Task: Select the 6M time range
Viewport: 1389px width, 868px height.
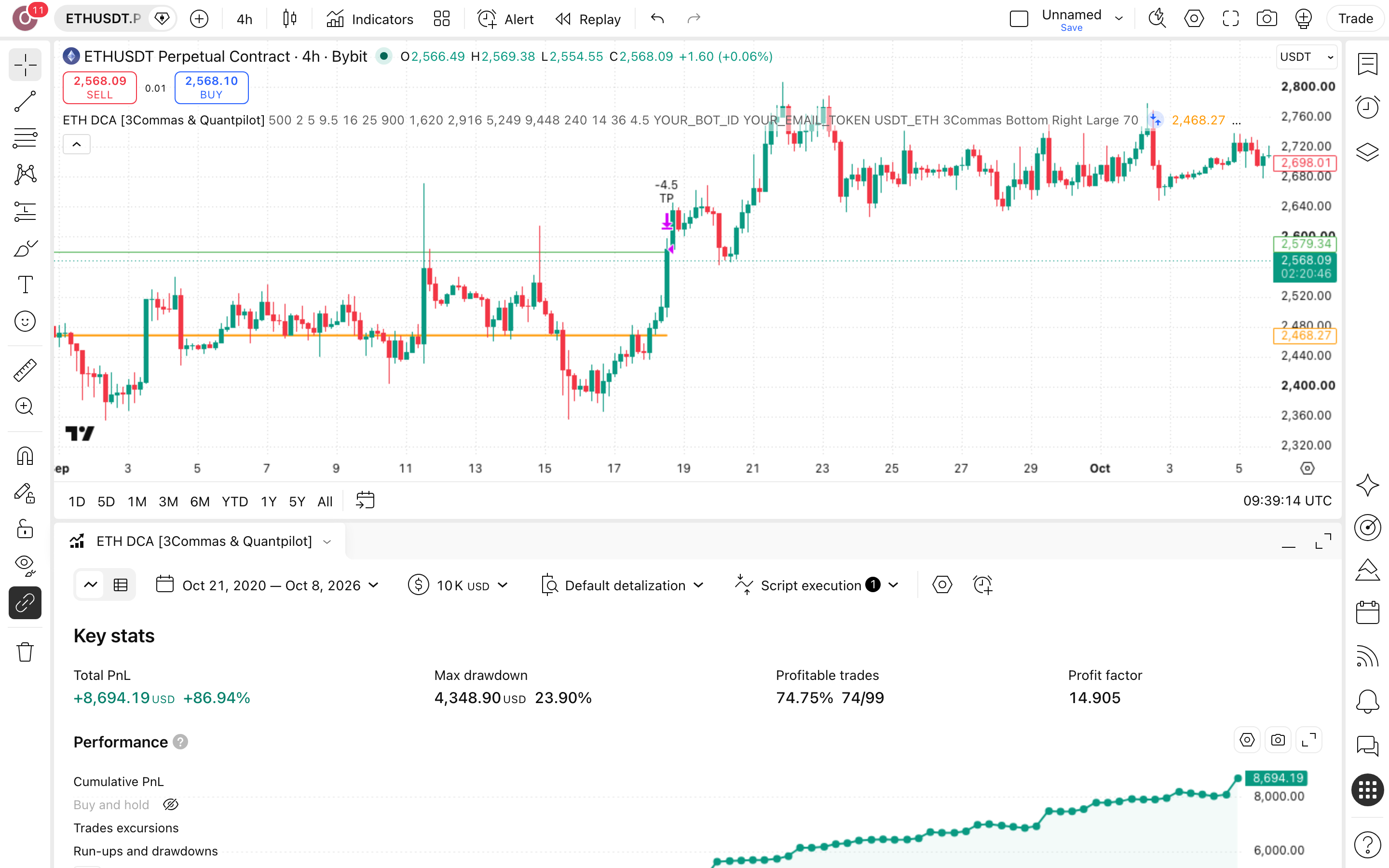Action: pyautogui.click(x=200, y=501)
